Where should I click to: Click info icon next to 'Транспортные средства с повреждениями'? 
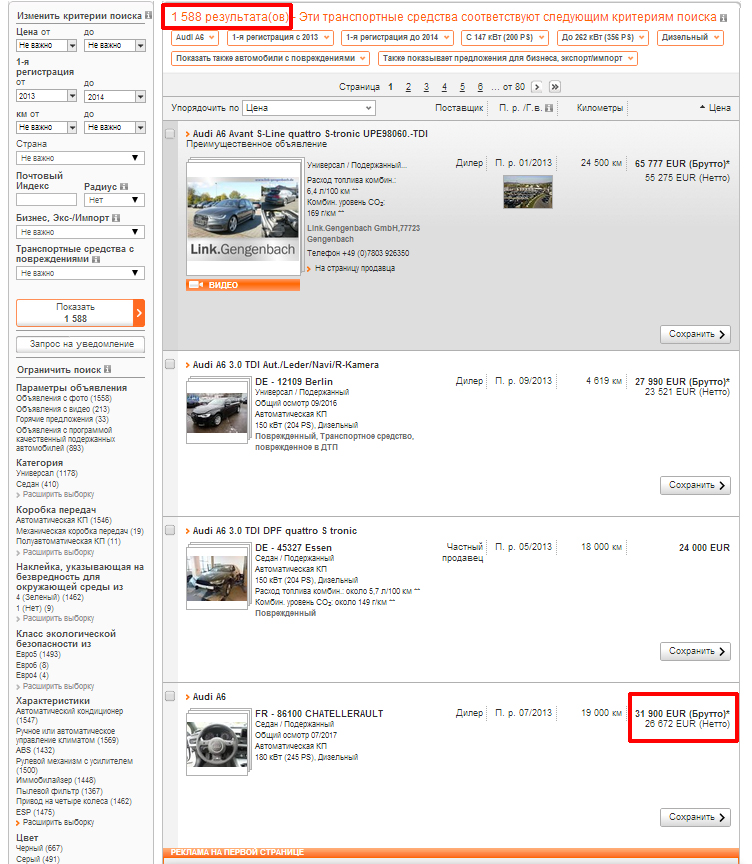[x=96, y=260]
